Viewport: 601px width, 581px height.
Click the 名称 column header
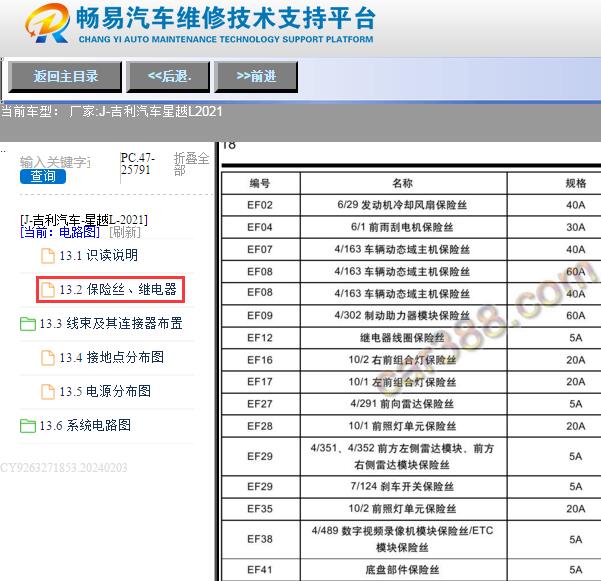pyautogui.click(x=403, y=183)
